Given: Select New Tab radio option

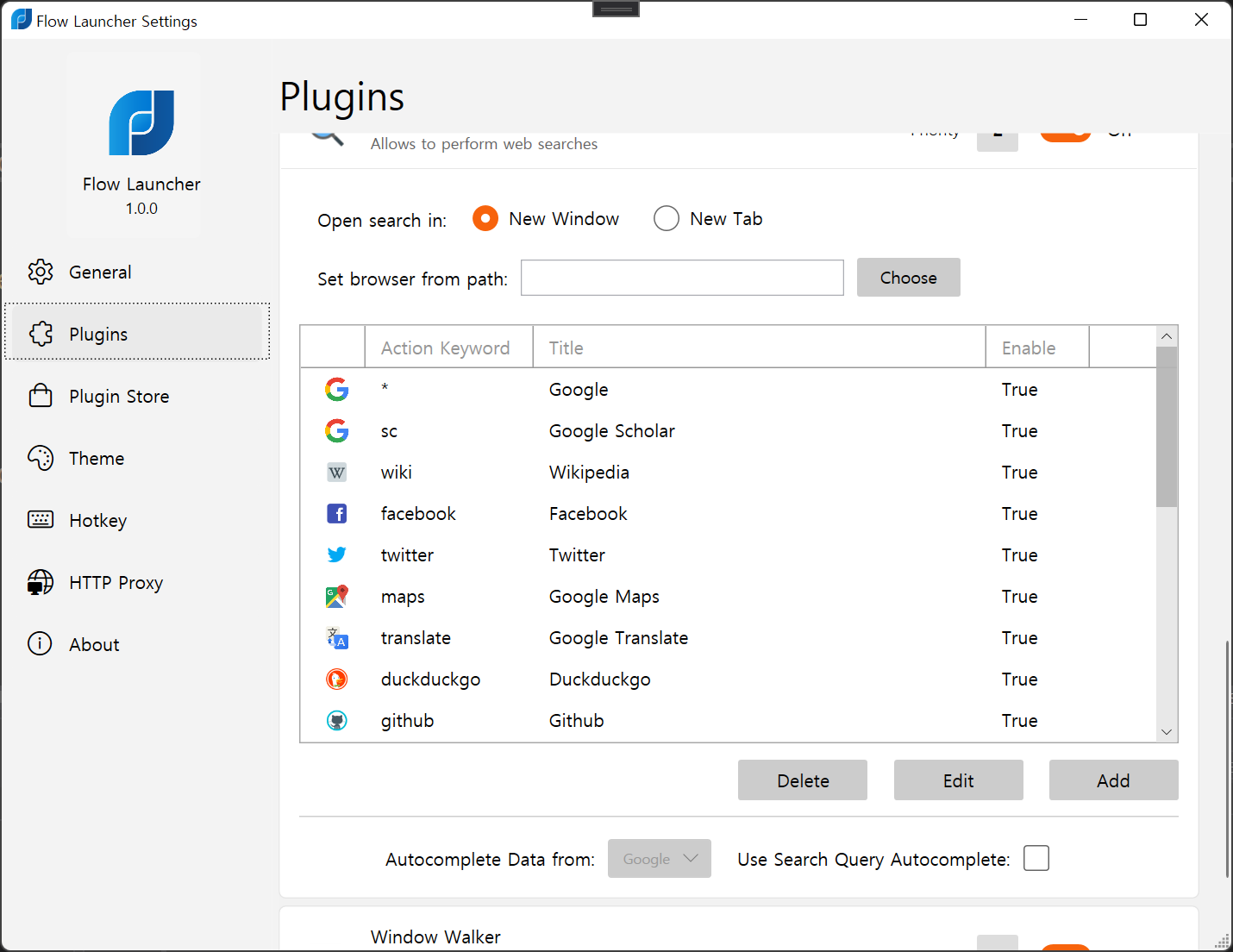Looking at the screenshot, I should coord(667,218).
